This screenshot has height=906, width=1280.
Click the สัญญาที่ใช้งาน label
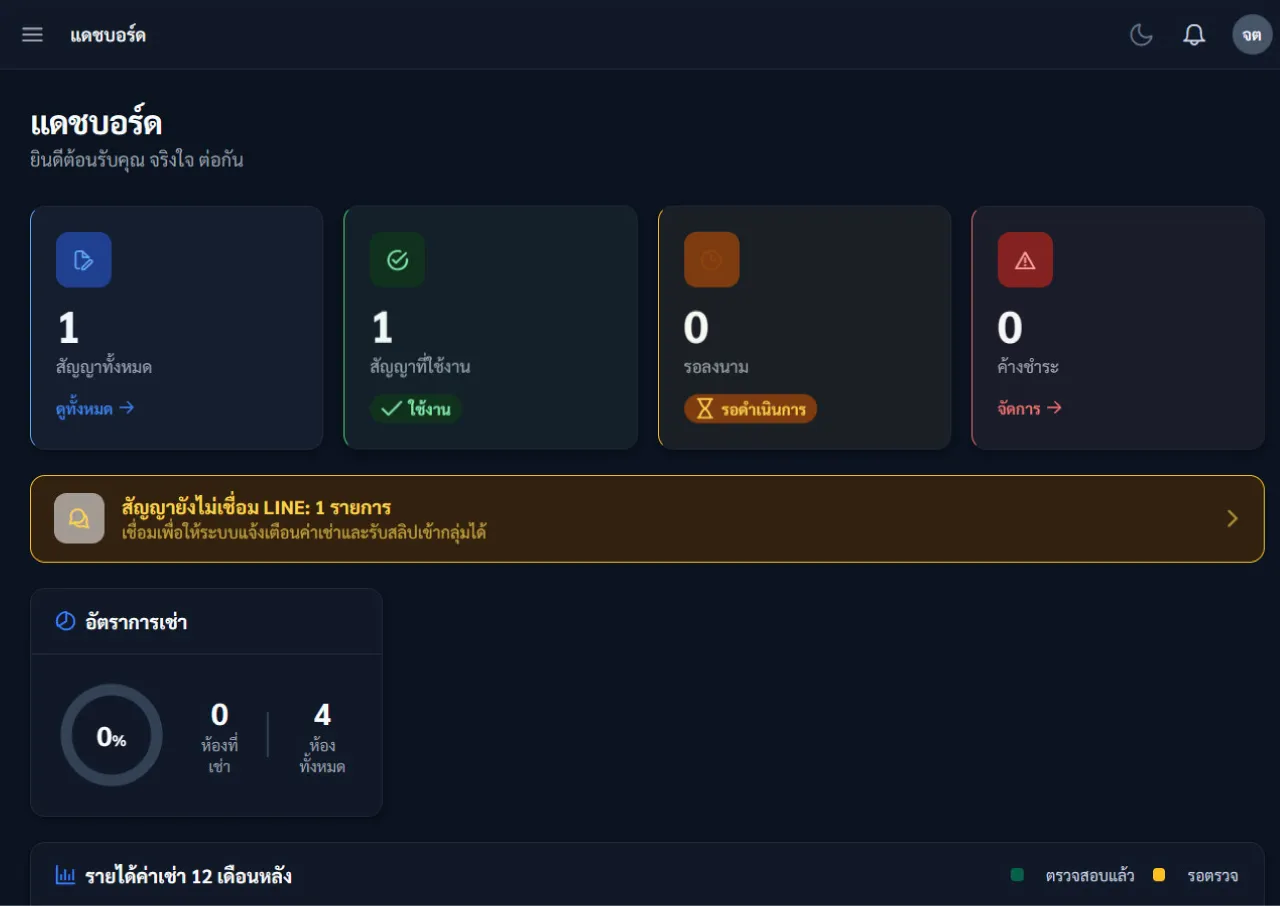coord(420,367)
